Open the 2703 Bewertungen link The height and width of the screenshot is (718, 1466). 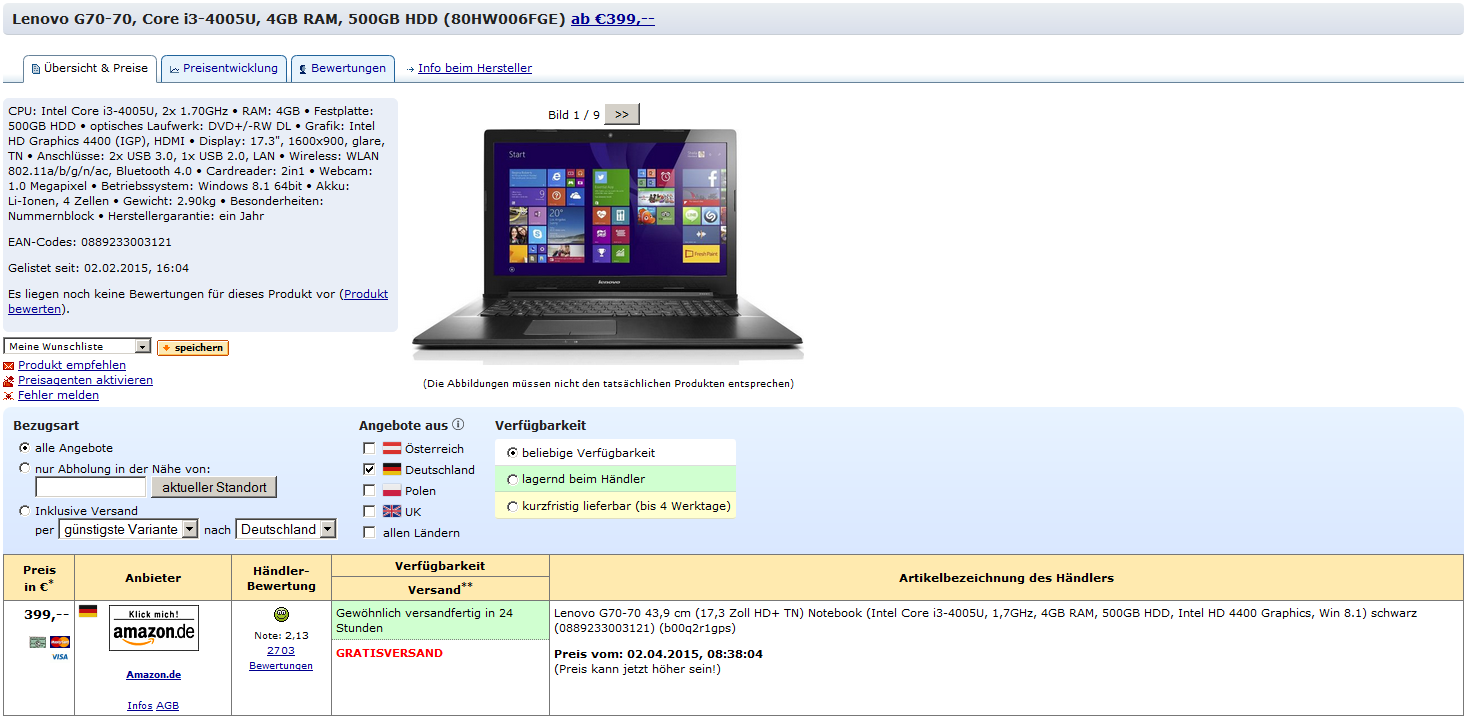[x=281, y=658]
